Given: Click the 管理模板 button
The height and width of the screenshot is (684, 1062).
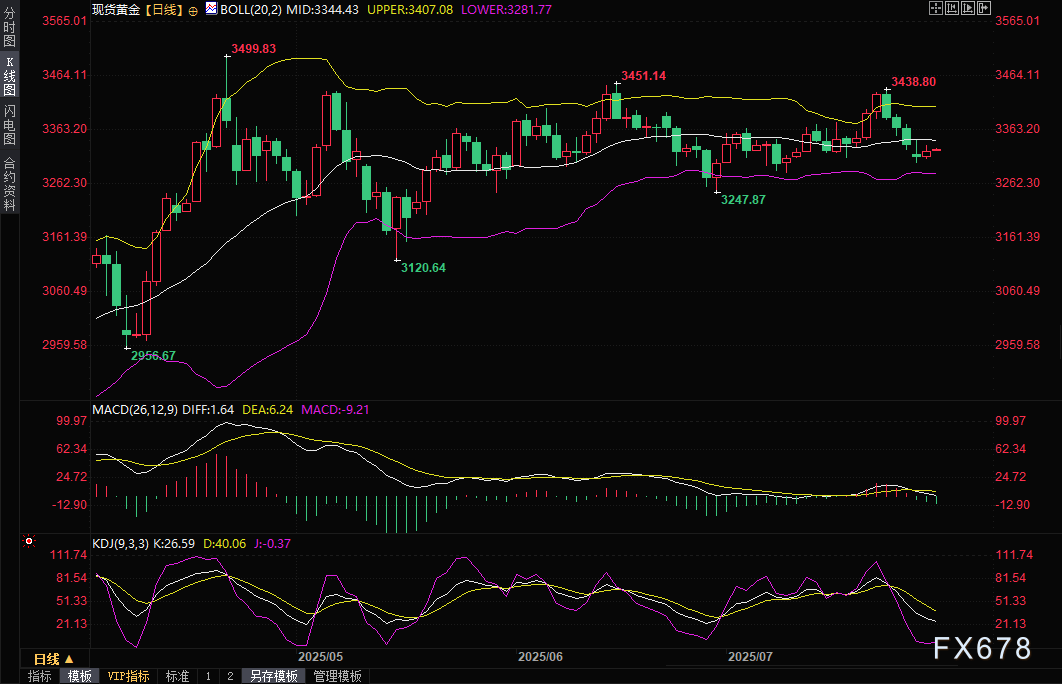Looking at the screenshot, I should [338, 676].
